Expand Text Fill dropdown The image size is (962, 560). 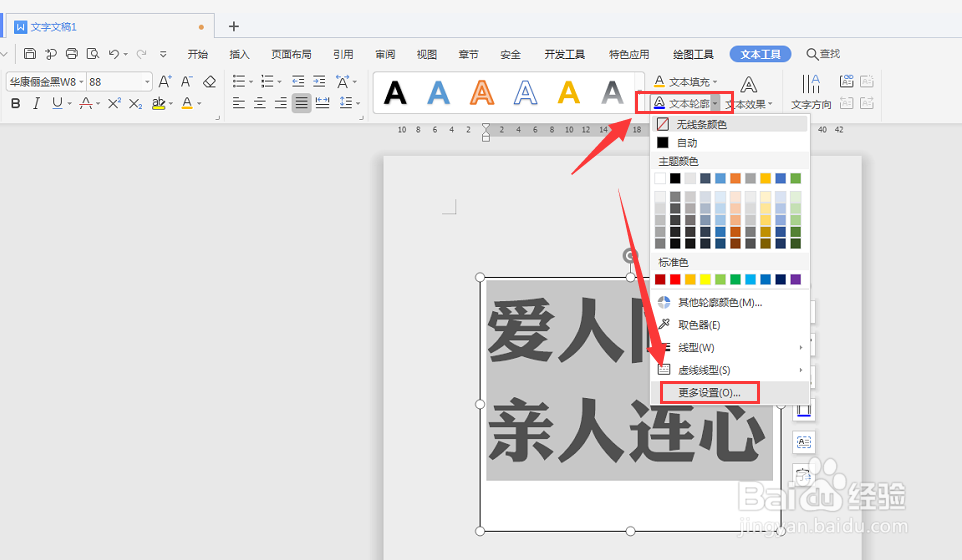(715, 82)
